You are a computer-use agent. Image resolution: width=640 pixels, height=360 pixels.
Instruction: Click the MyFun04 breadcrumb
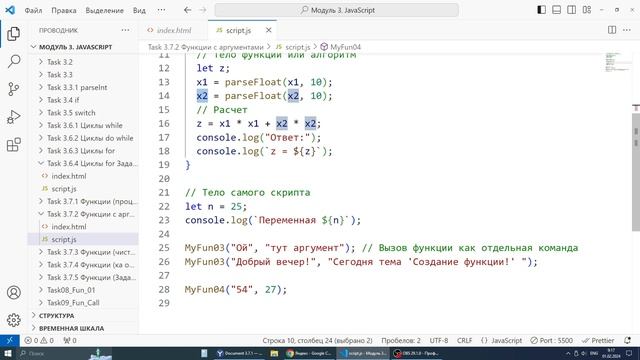[341, 47]
